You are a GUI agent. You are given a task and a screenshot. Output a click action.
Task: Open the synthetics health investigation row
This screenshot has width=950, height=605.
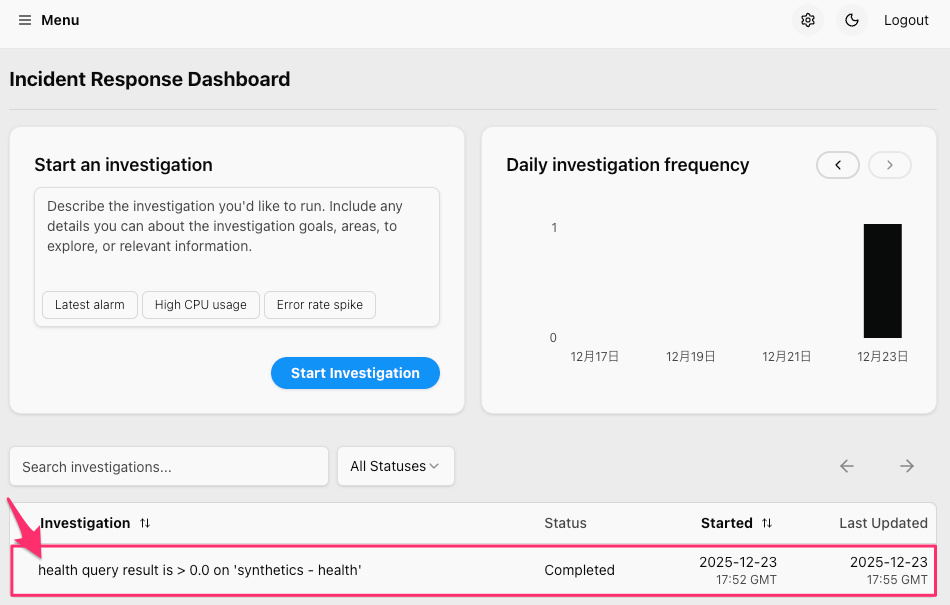[x=200, y=570]
